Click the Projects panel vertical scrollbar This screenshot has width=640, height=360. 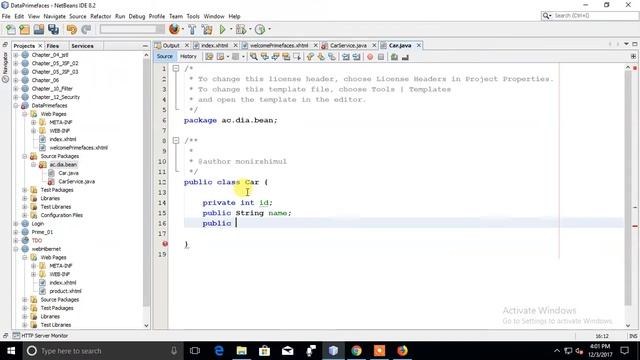146,182
